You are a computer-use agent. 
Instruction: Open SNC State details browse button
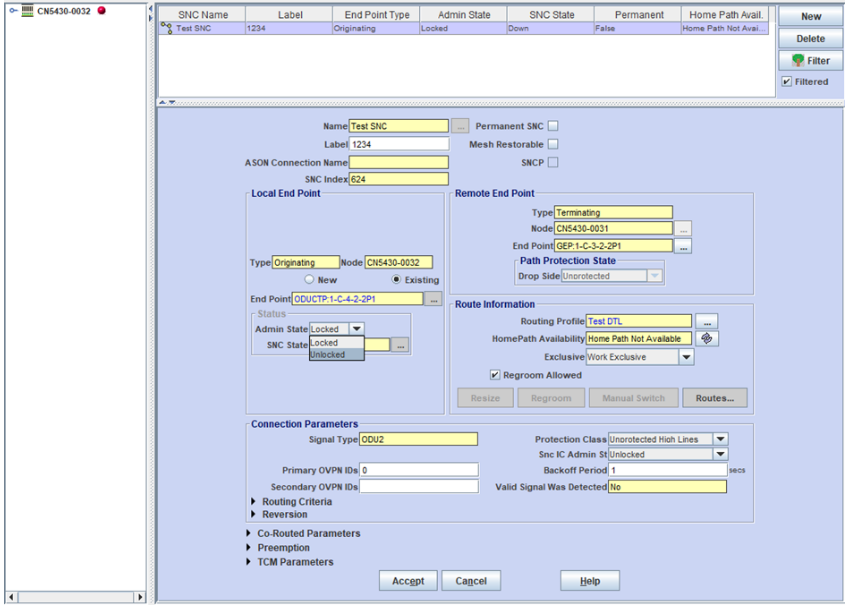tap(400, 345)
